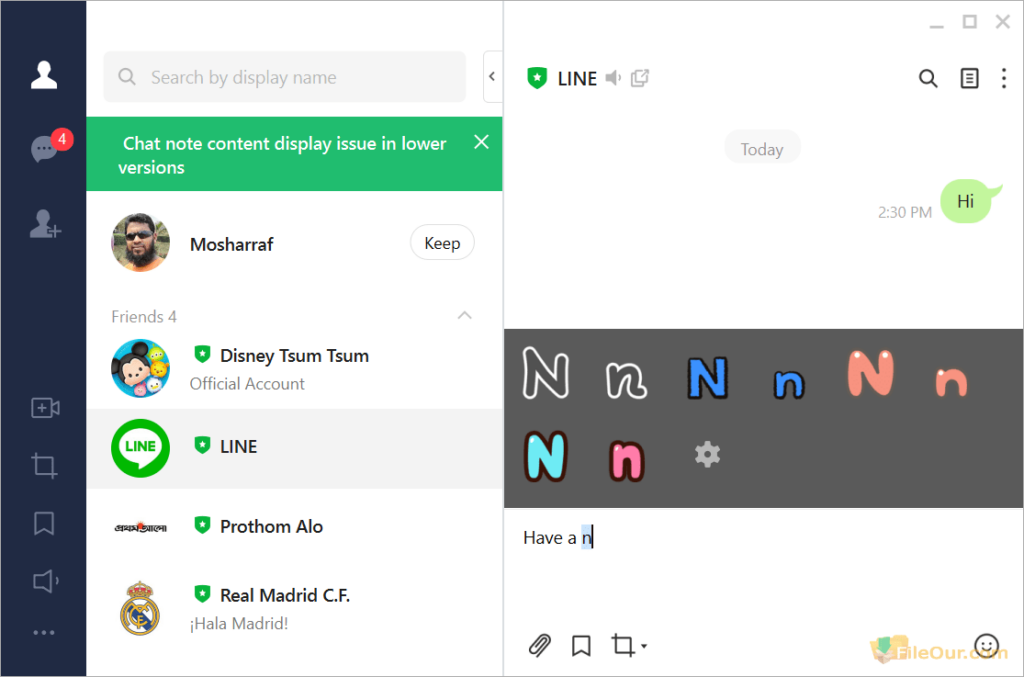This screenshot has width=1024, height=677.
Task: Start a new video meeting
Action: point(43,408)
